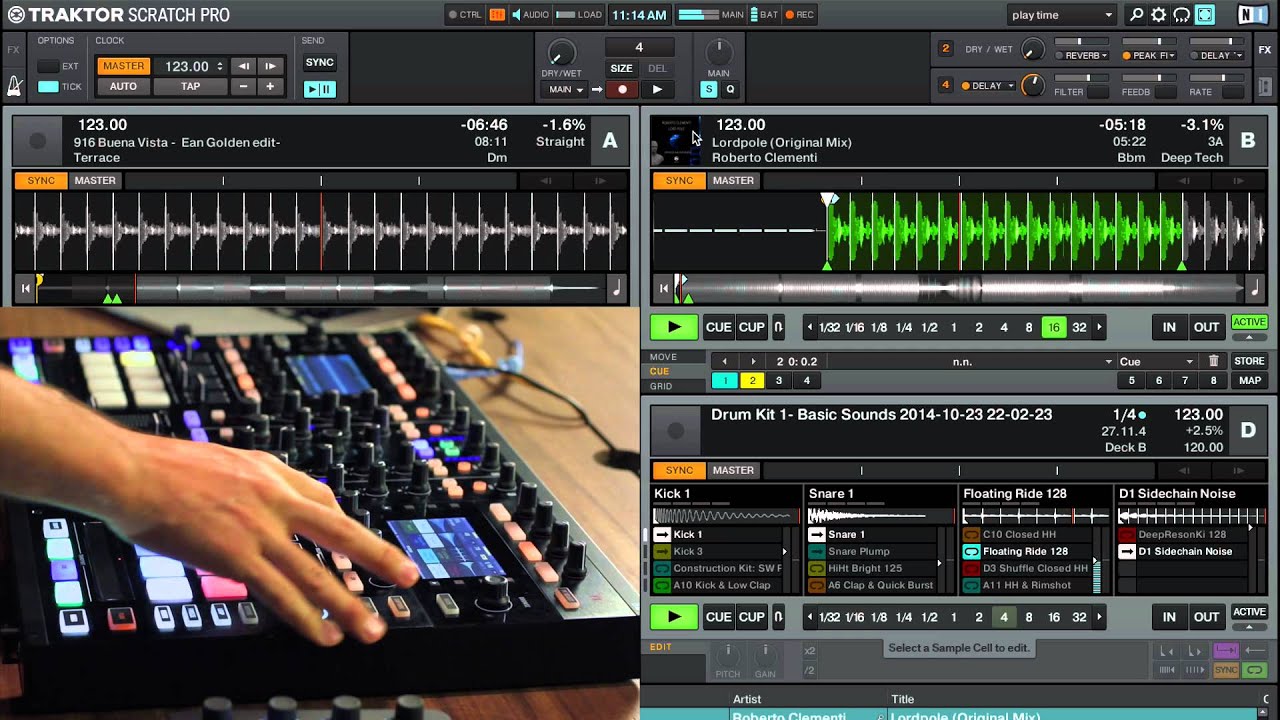Select loop size 16 on Deck B

point(1054,327)
